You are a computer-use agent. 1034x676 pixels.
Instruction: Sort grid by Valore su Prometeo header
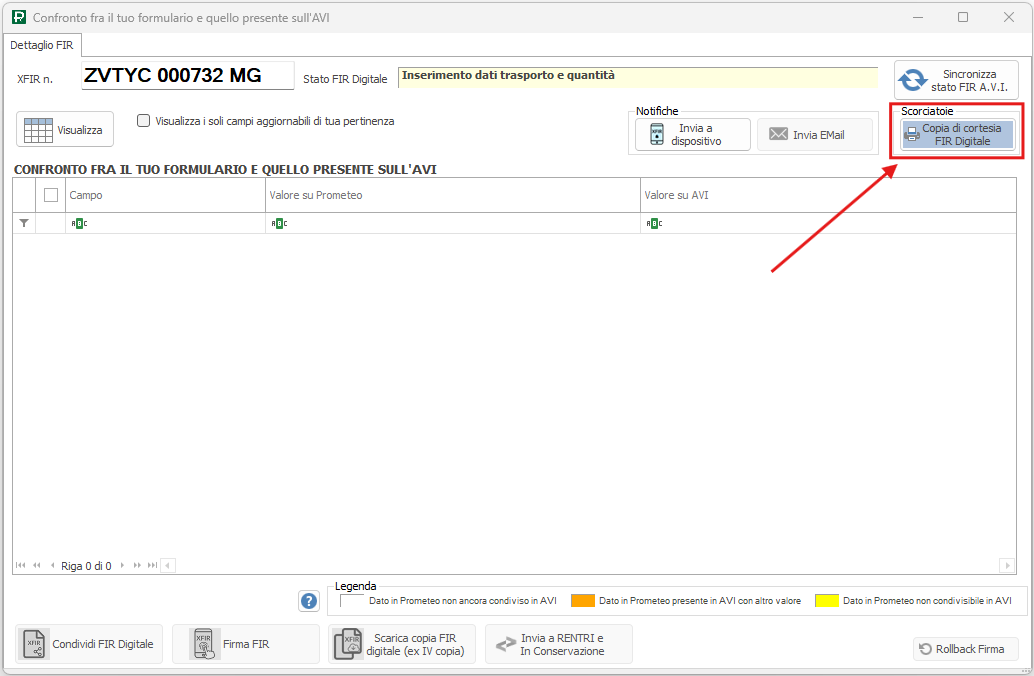(450, 195)
